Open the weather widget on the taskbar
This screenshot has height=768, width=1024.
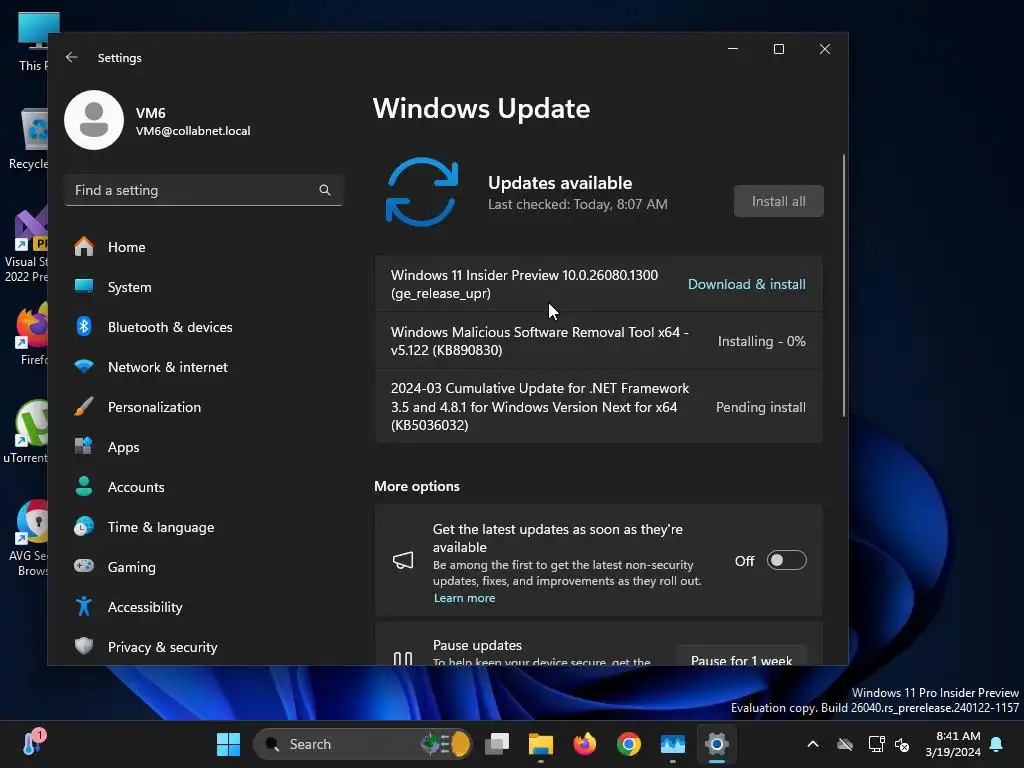(x=33, y=743)
